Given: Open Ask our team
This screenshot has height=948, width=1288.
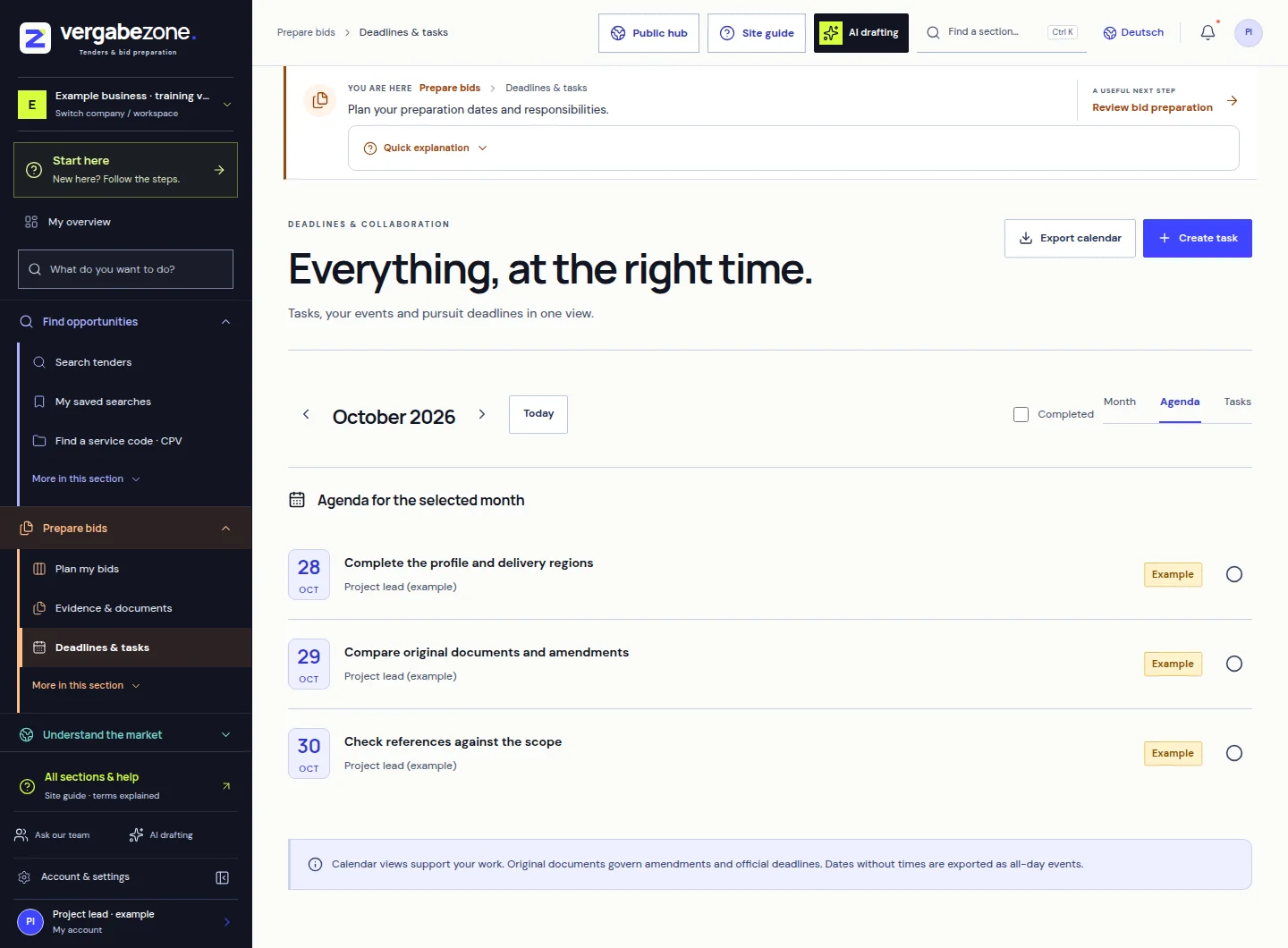Looking at the screenshot, I should [53, 835].
